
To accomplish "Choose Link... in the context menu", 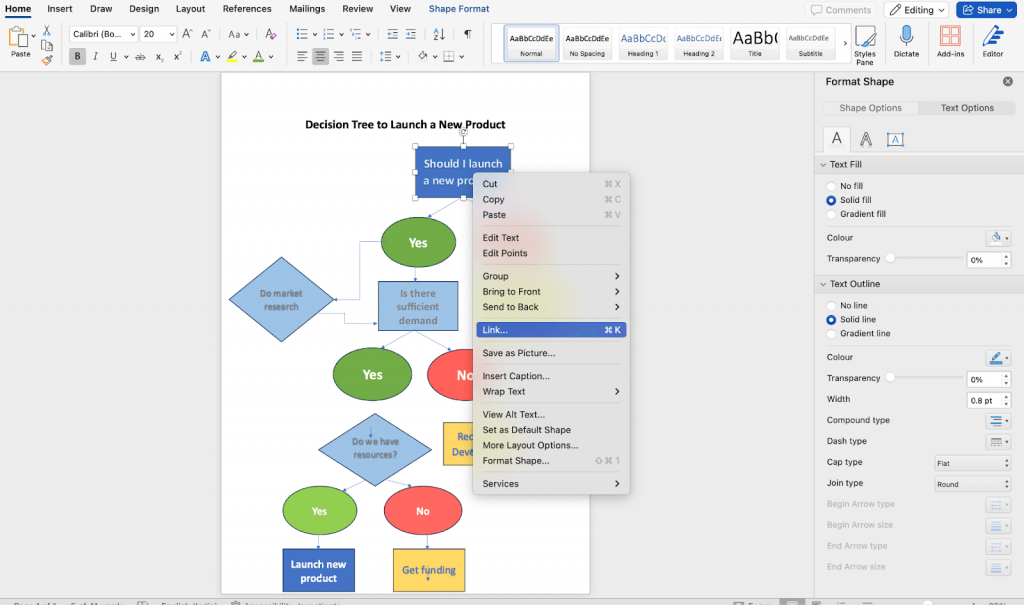I will [x=551, y=330].
